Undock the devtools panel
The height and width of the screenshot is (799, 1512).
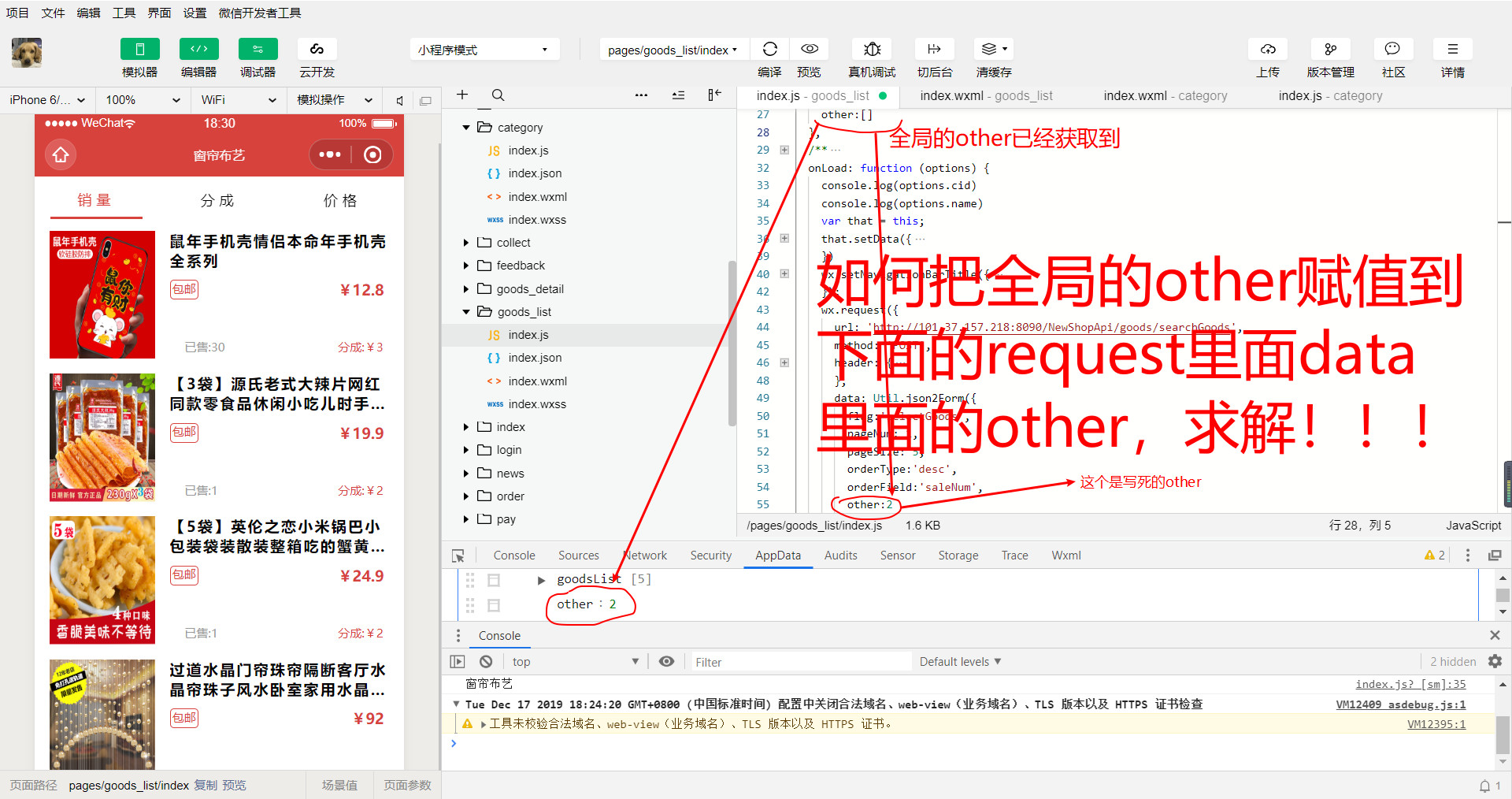pyautogui.click(x=1494, y=556)
